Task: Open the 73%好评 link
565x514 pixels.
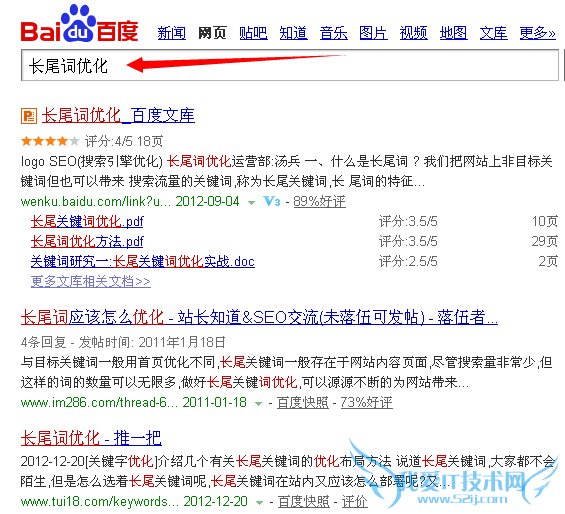Action: [366, 403]
